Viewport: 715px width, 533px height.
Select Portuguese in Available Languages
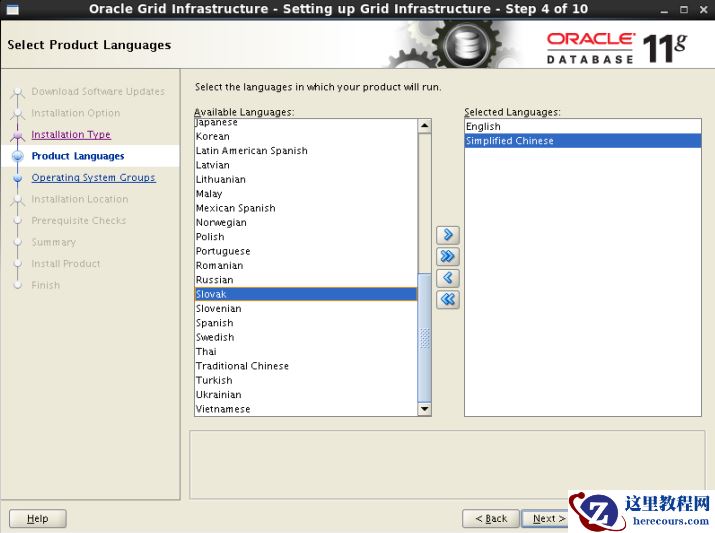click(306, 251)
